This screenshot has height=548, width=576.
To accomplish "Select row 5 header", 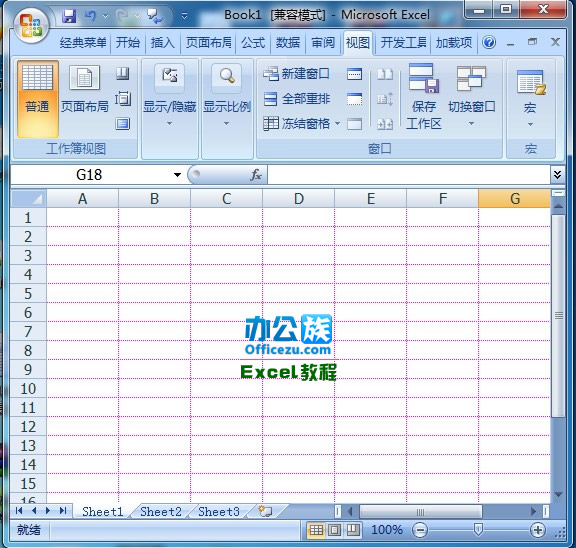I will point(28,293).
